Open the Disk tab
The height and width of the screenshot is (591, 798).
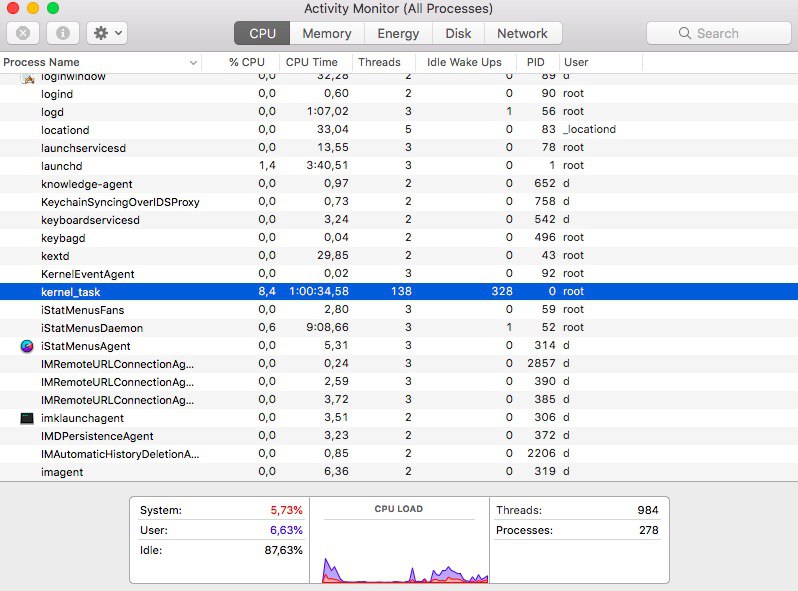point(458,33)
